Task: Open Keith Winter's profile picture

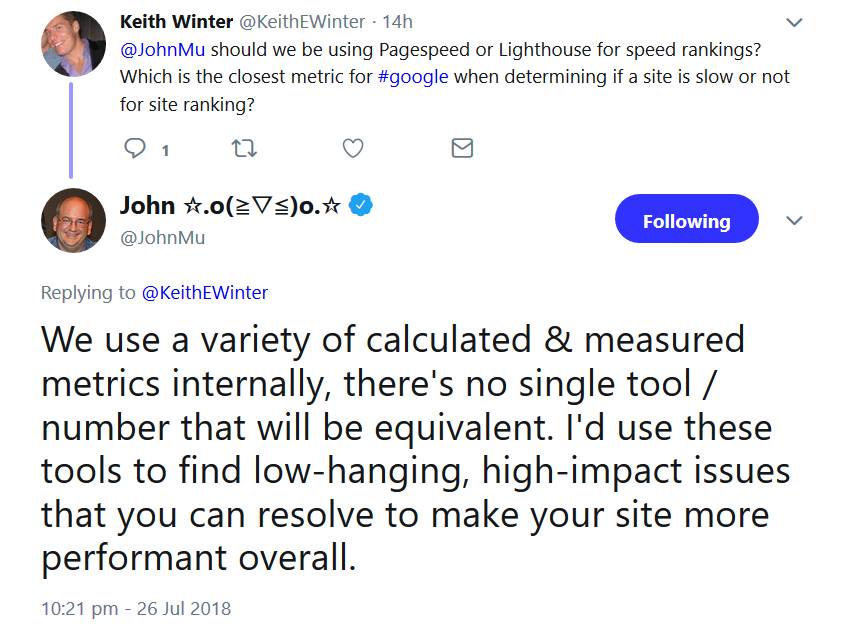Action: tap(73, 44)
